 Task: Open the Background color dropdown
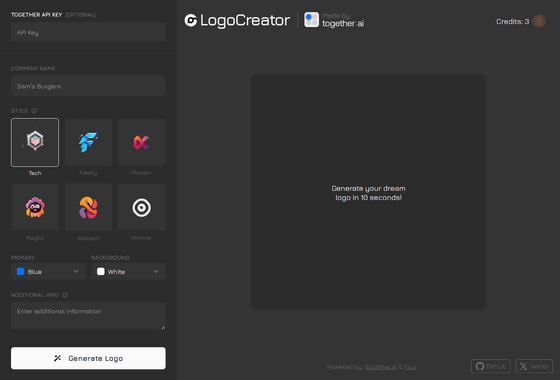pos(128,271)
